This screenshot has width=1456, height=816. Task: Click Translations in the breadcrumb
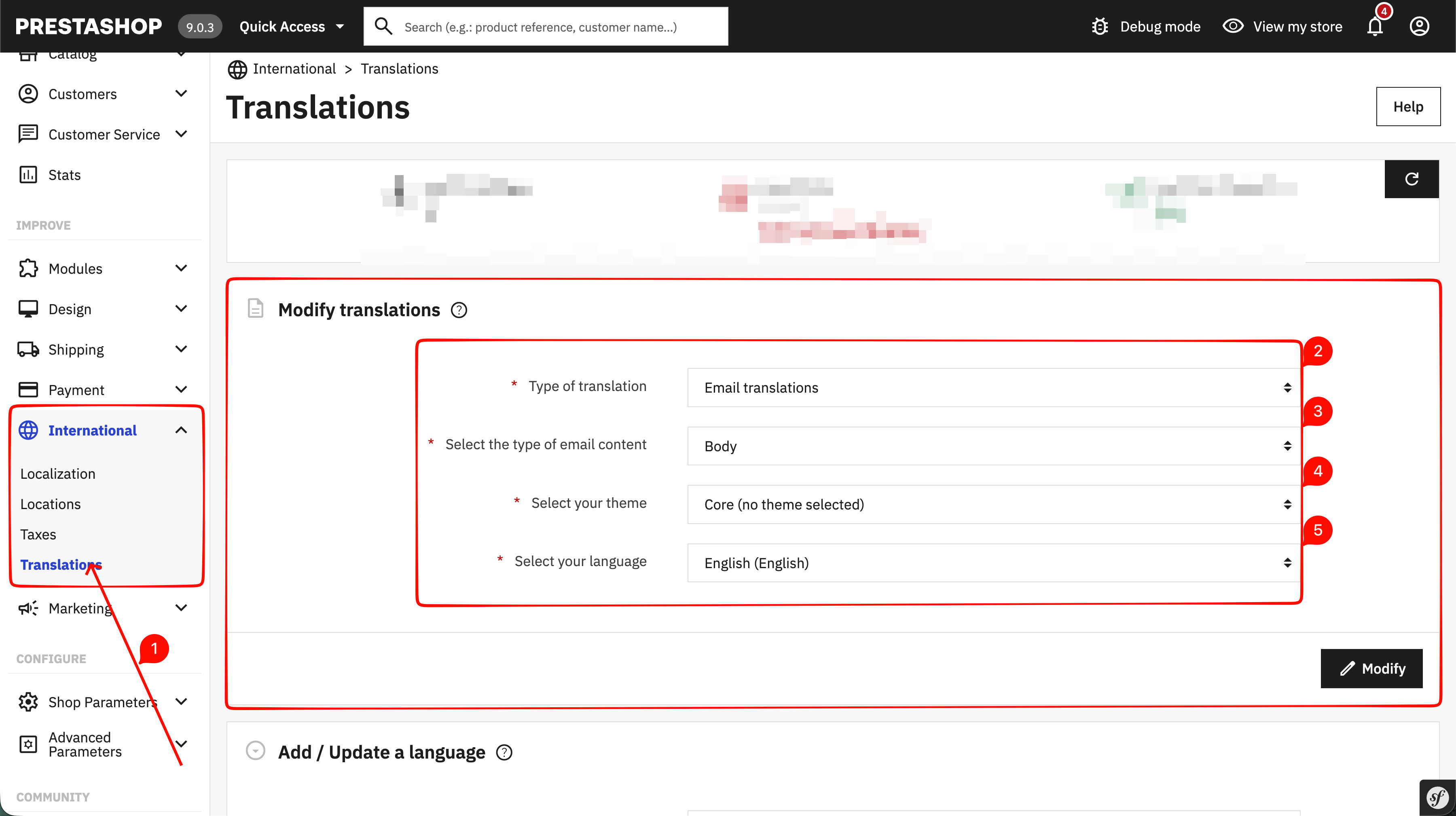(x=400, y=69)
